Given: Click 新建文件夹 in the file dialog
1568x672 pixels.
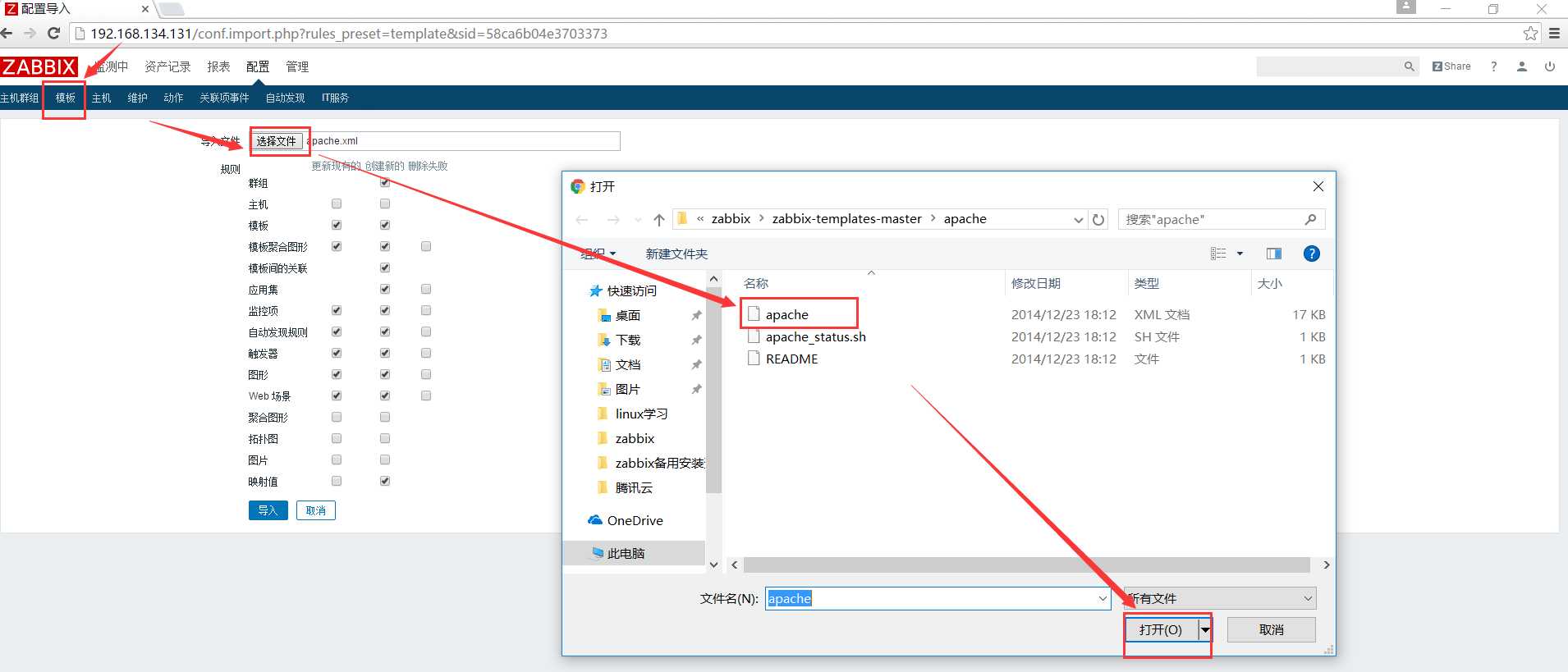Looking at the screenshot, I should coord(676,254).
